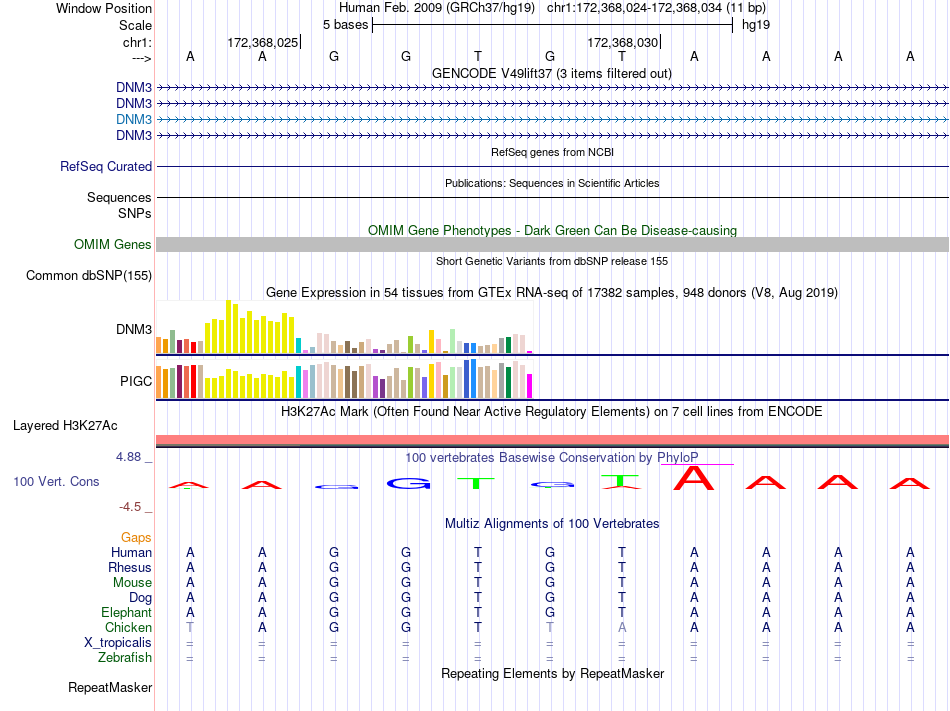This screenshot has width=950, height=711.
Task: Click the gray mismatched A in Chicken row
Action: 622,627
